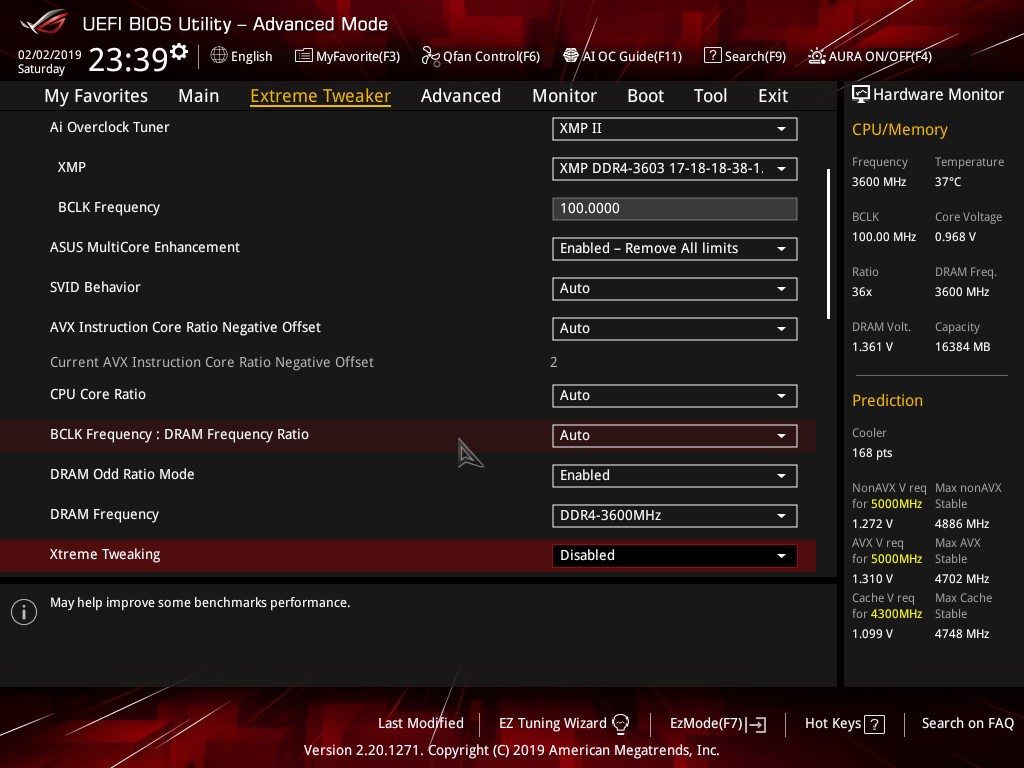Click the 16384 MB capacity value
This screenshot has height=768, width=1024.
tap(963, 347)
